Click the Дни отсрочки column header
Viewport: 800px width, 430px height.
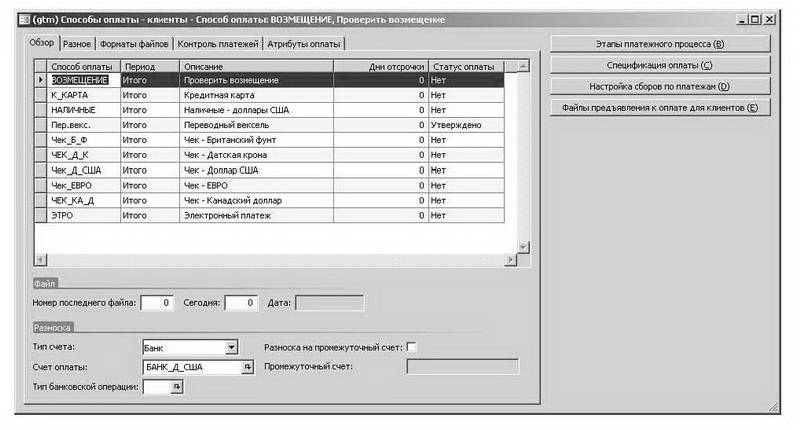click(x=381, y=66)
